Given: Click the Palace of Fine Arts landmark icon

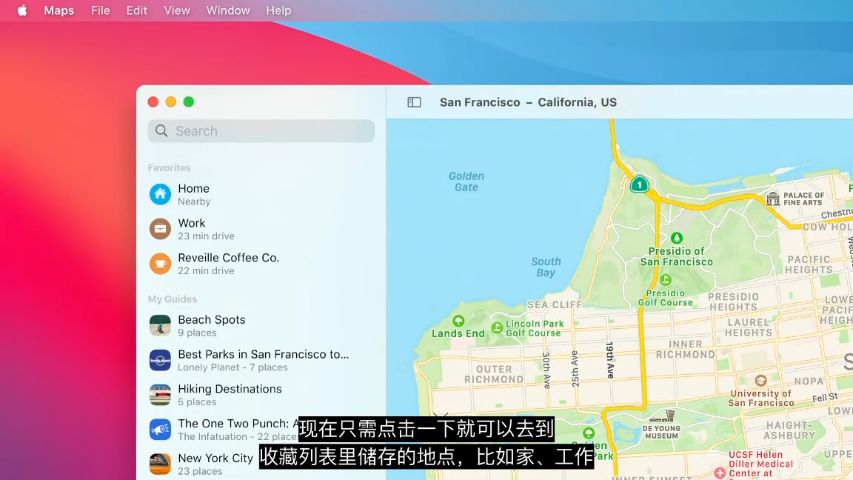Looking at the screenshot, I should (x=772, y=199).
